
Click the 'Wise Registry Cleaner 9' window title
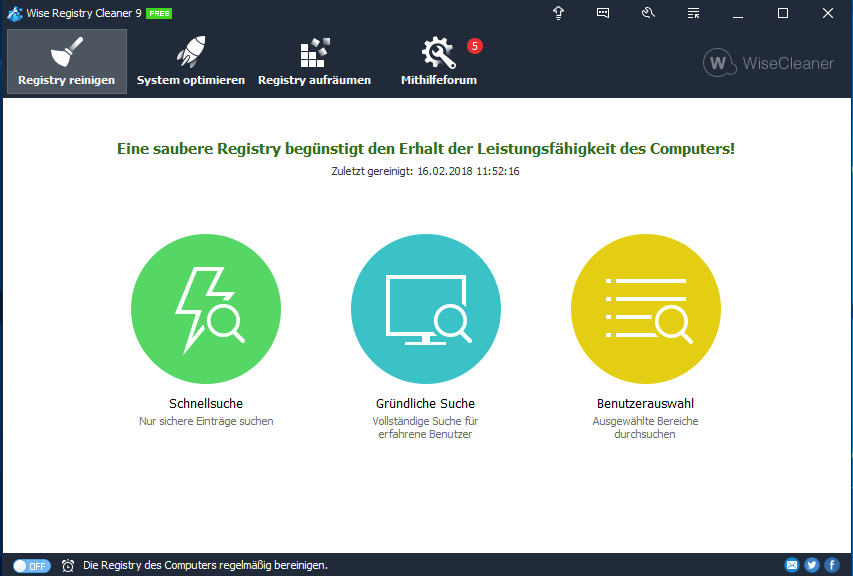point(84,13)
